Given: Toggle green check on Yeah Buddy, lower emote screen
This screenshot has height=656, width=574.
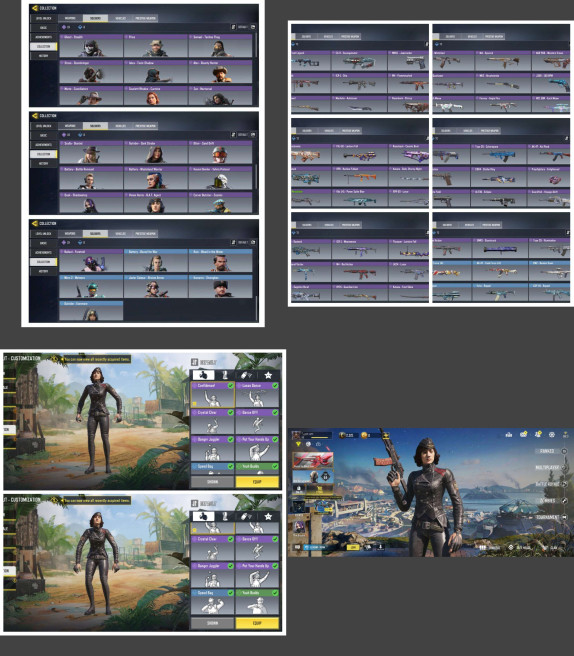Looking at the screenshot, I should pyautogui.click(x=275, y=593).
